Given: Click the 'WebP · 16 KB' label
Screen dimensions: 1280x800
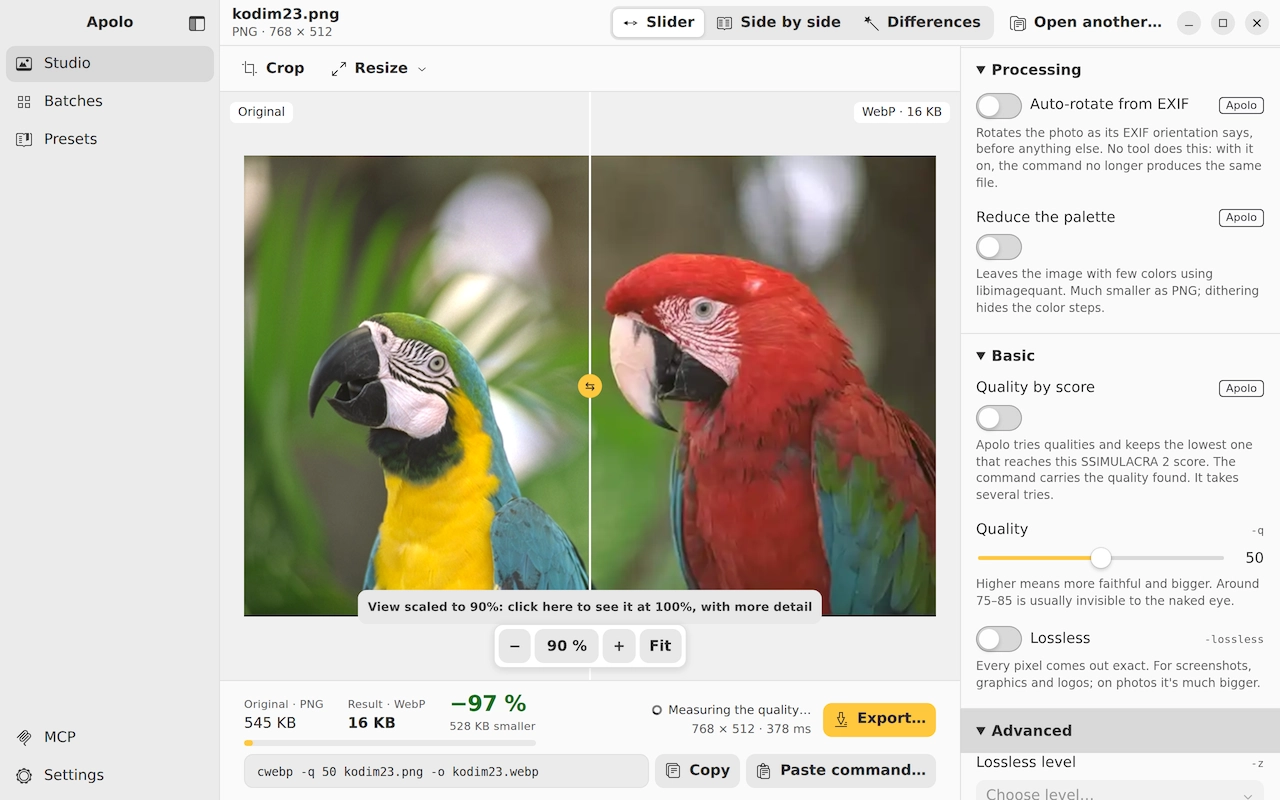Looking at the screenshot, I should click(x=902, y=112).
